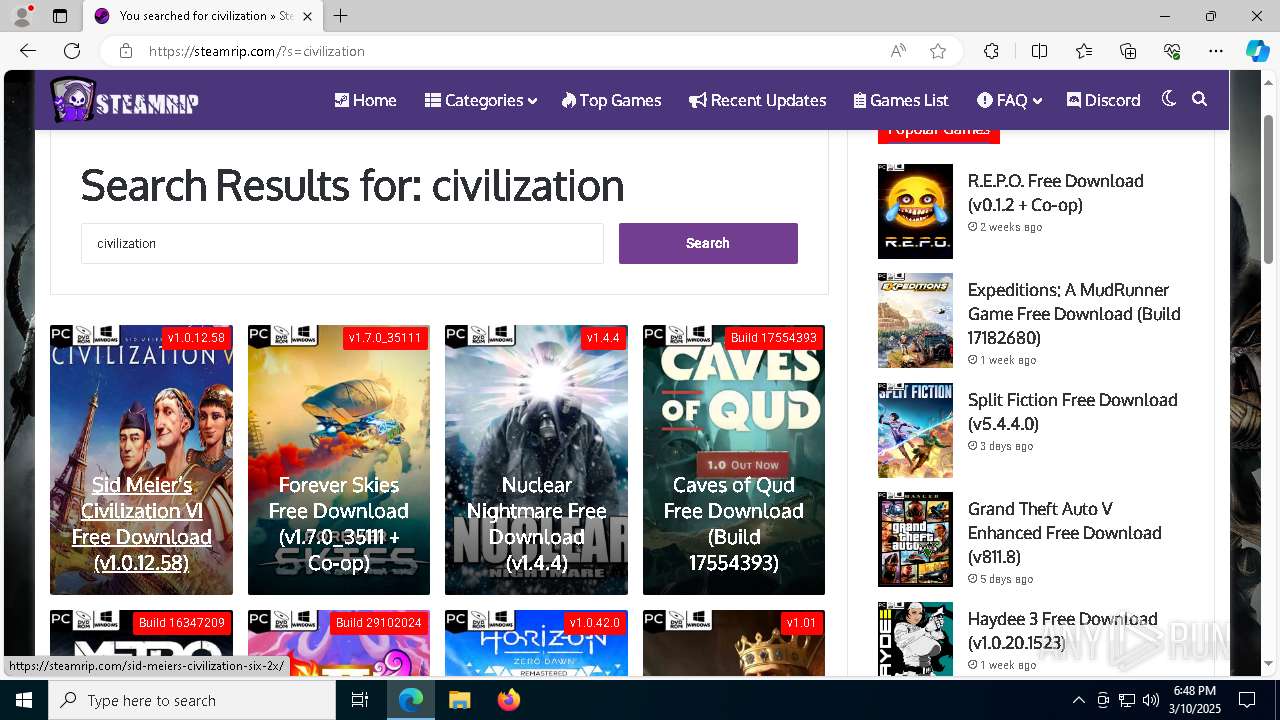Viewport: 1280px width, 720px height.
Task: Open Recent Updates menu item
Action: coord(757,100)
